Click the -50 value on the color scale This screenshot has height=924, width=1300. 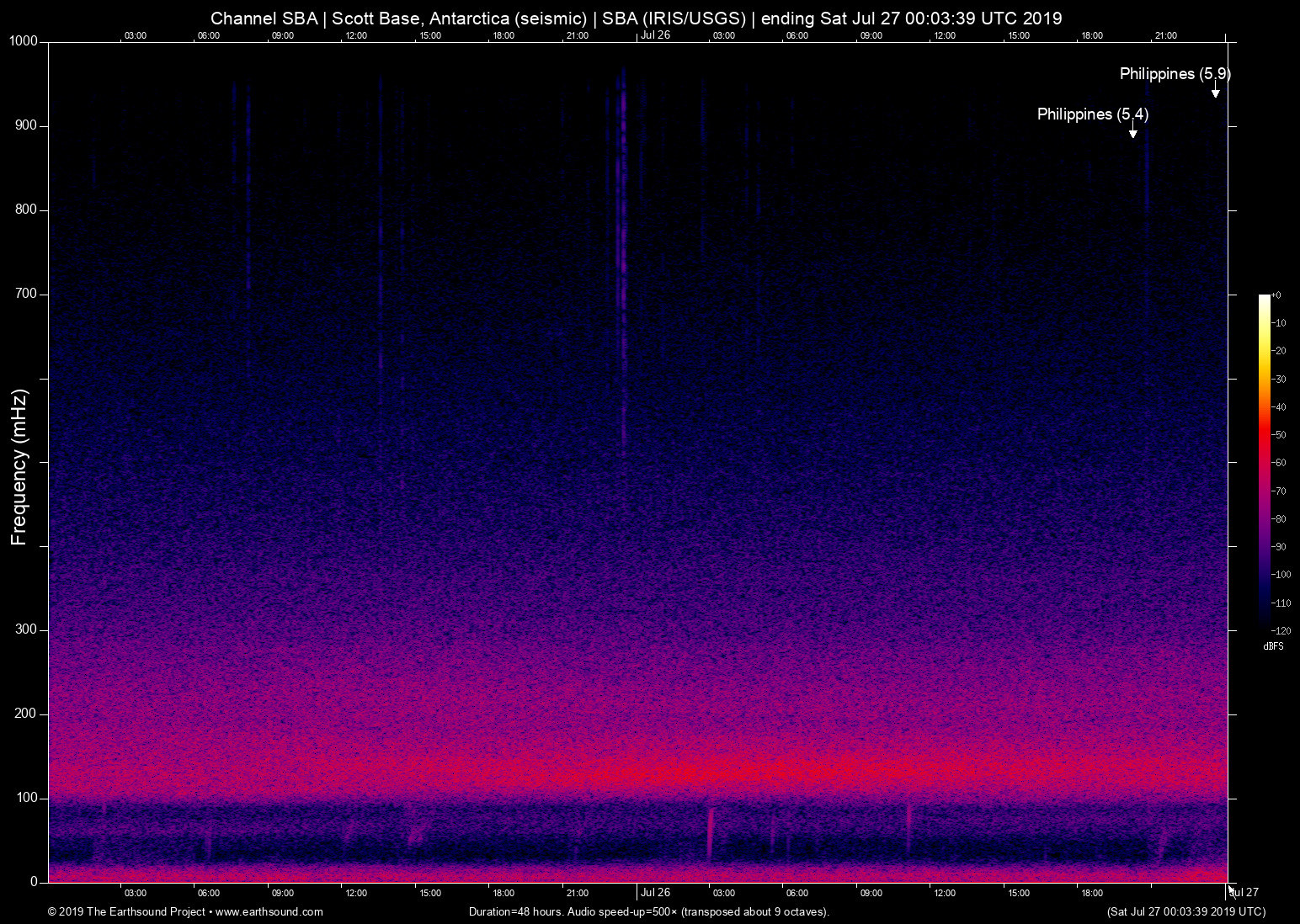tap(1280, 435)
